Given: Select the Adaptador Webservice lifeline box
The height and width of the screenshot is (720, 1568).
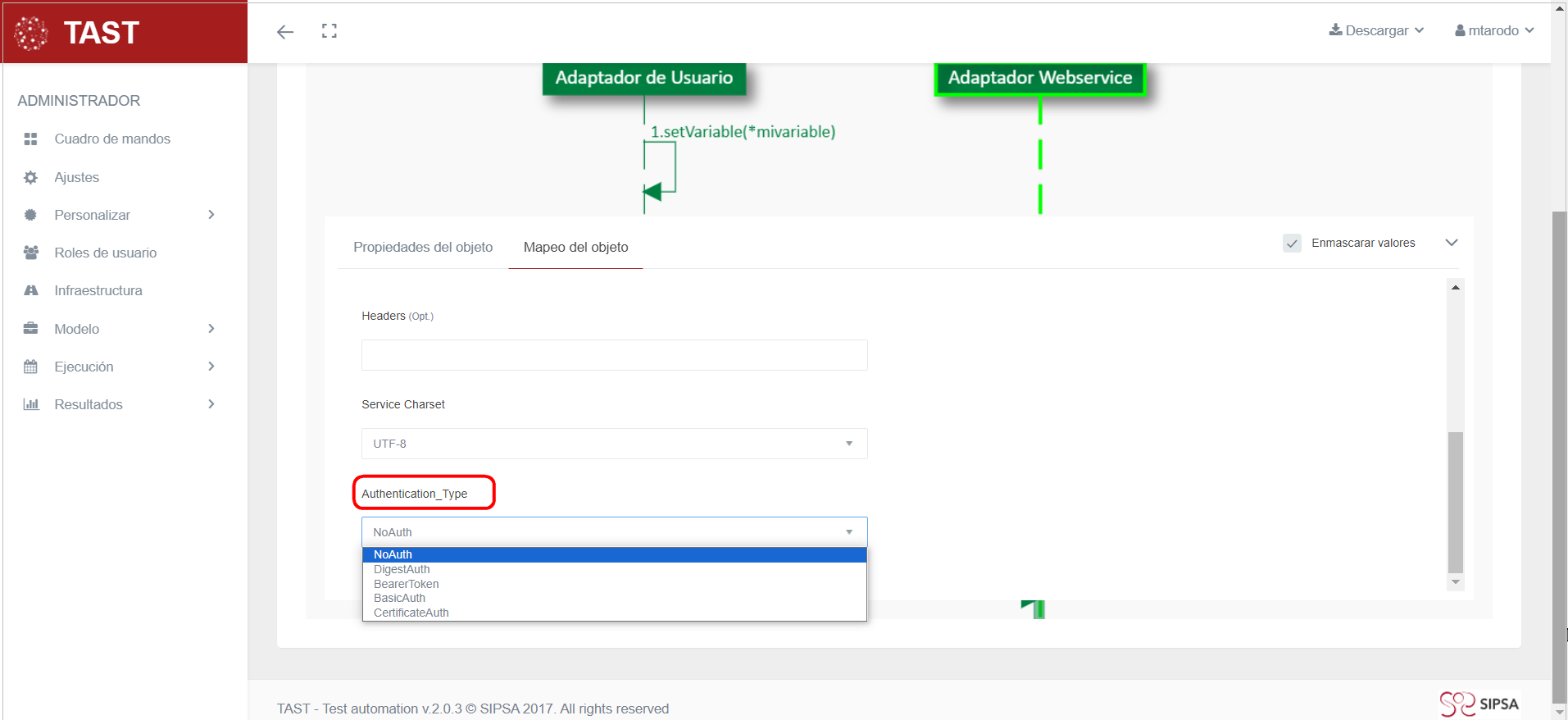Looking at the screenshot, I should [x=1039, y=78].
